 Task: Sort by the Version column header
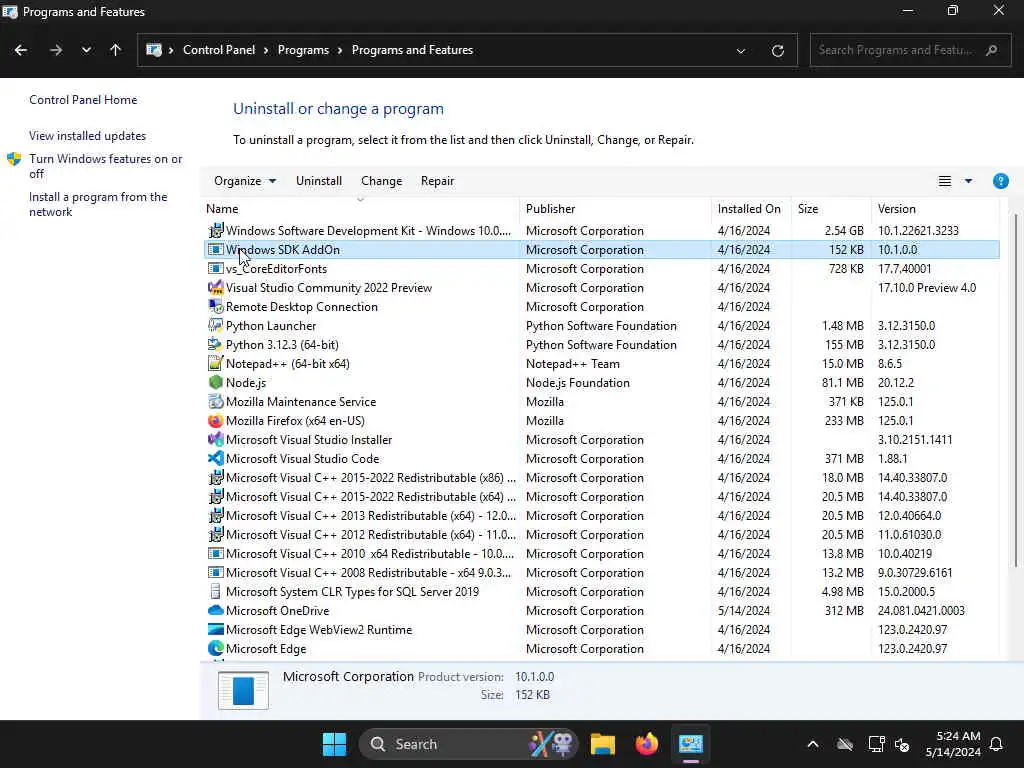point(935,209)
